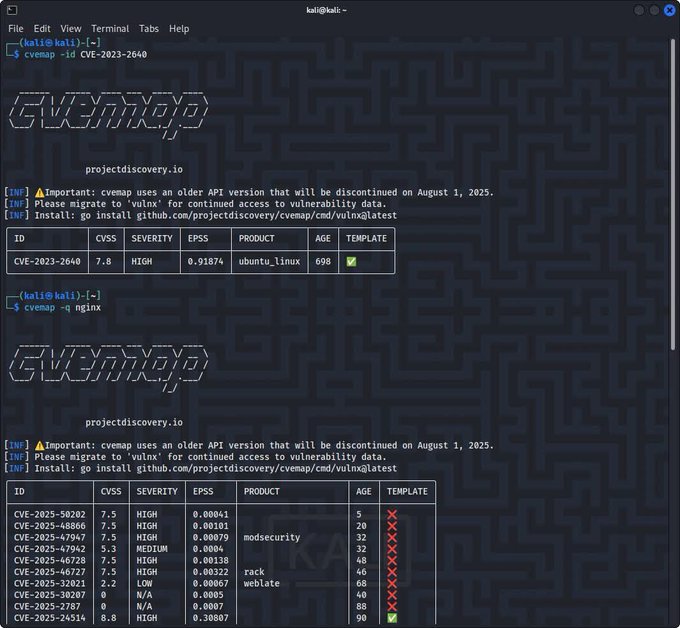
Task: Click the 'CVE-2025-48866' table entry
Action: (x=50, y=526)
